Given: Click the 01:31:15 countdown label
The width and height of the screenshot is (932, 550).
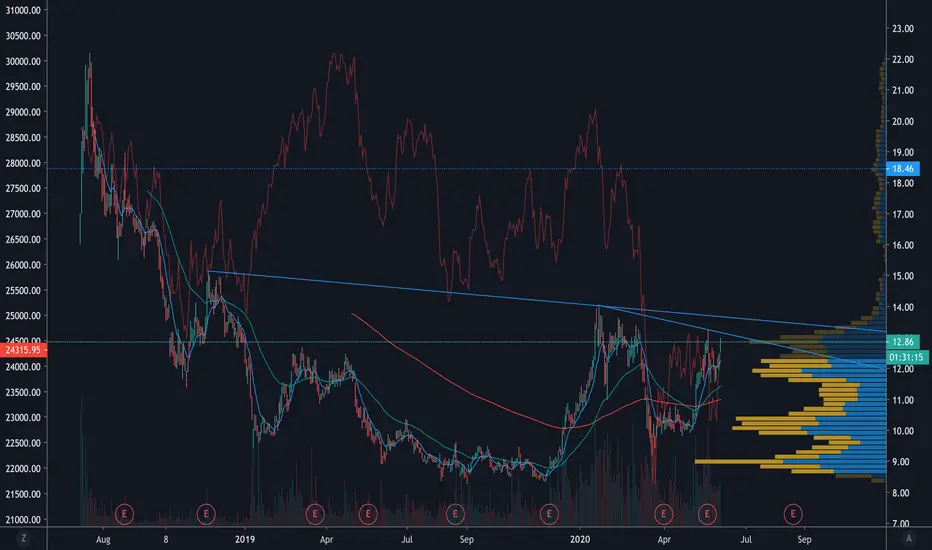Looking at the screenshot, I should pos(907,357).
